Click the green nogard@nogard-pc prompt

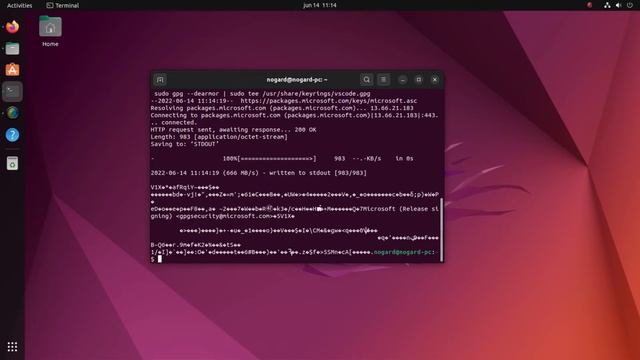(x=402, y=252)
